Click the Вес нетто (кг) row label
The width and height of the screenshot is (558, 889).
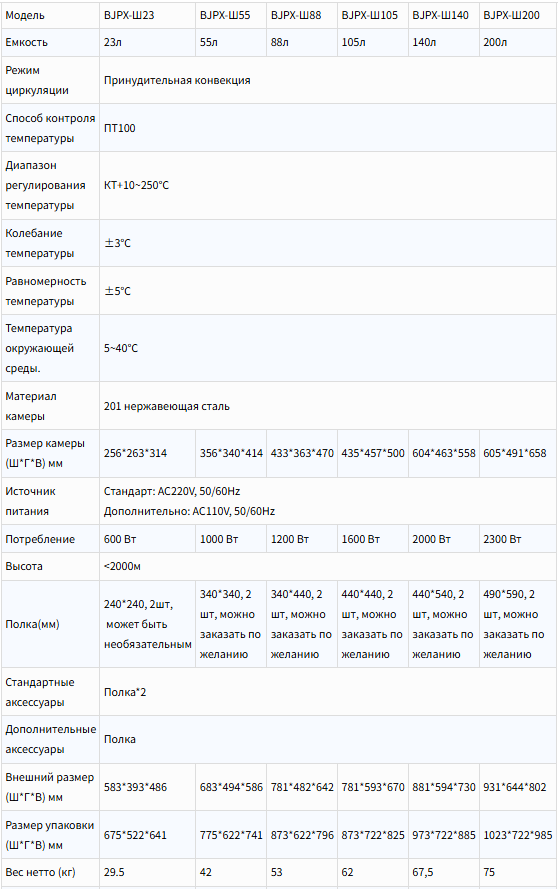40,872
